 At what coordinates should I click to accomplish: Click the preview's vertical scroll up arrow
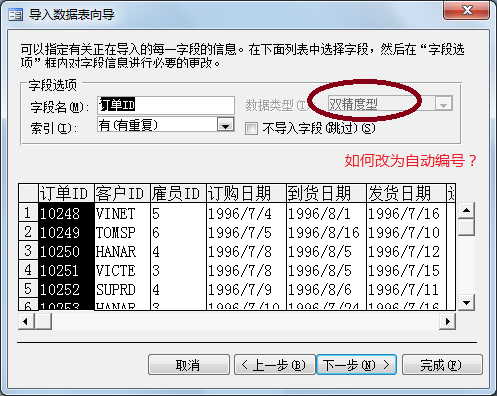(466, 210)
